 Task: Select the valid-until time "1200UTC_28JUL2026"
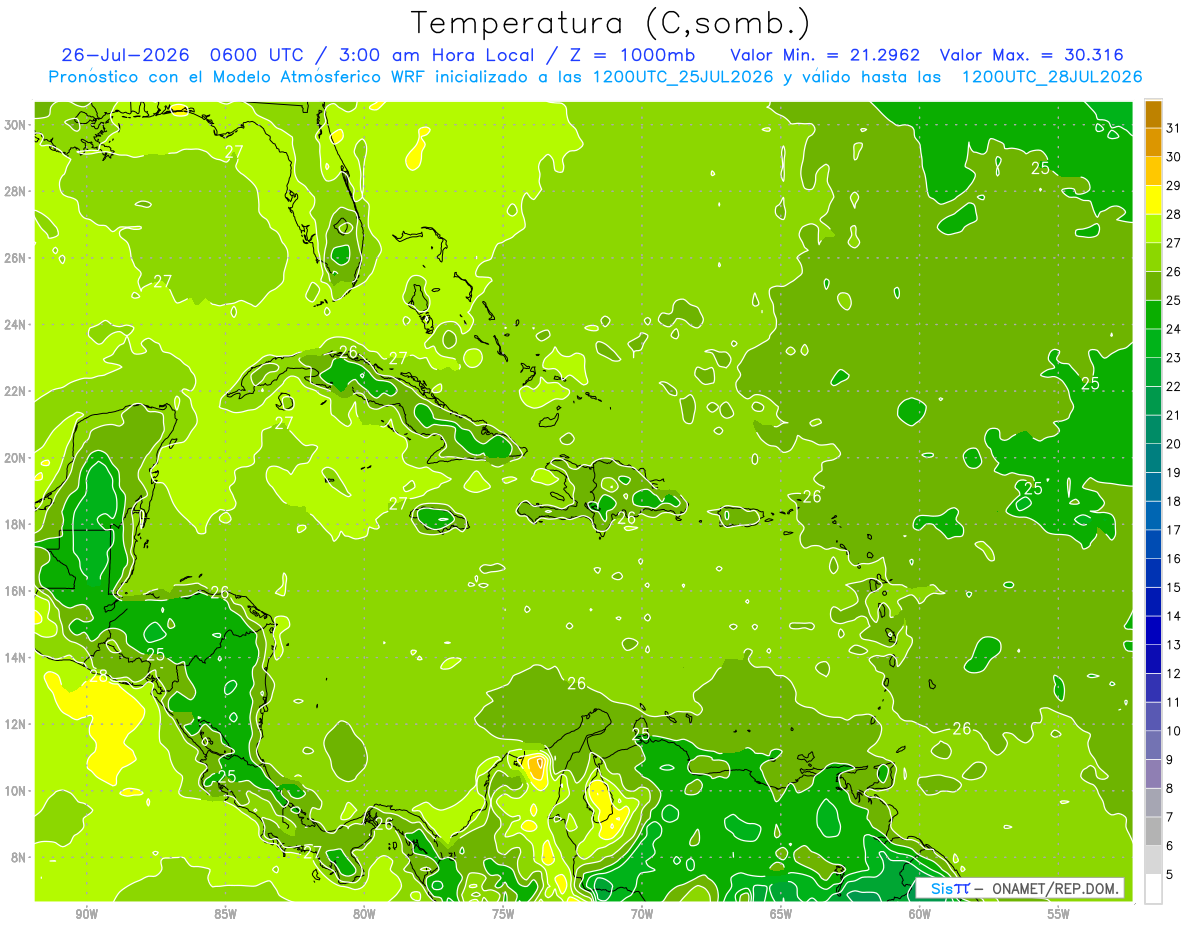(1052, 77)
